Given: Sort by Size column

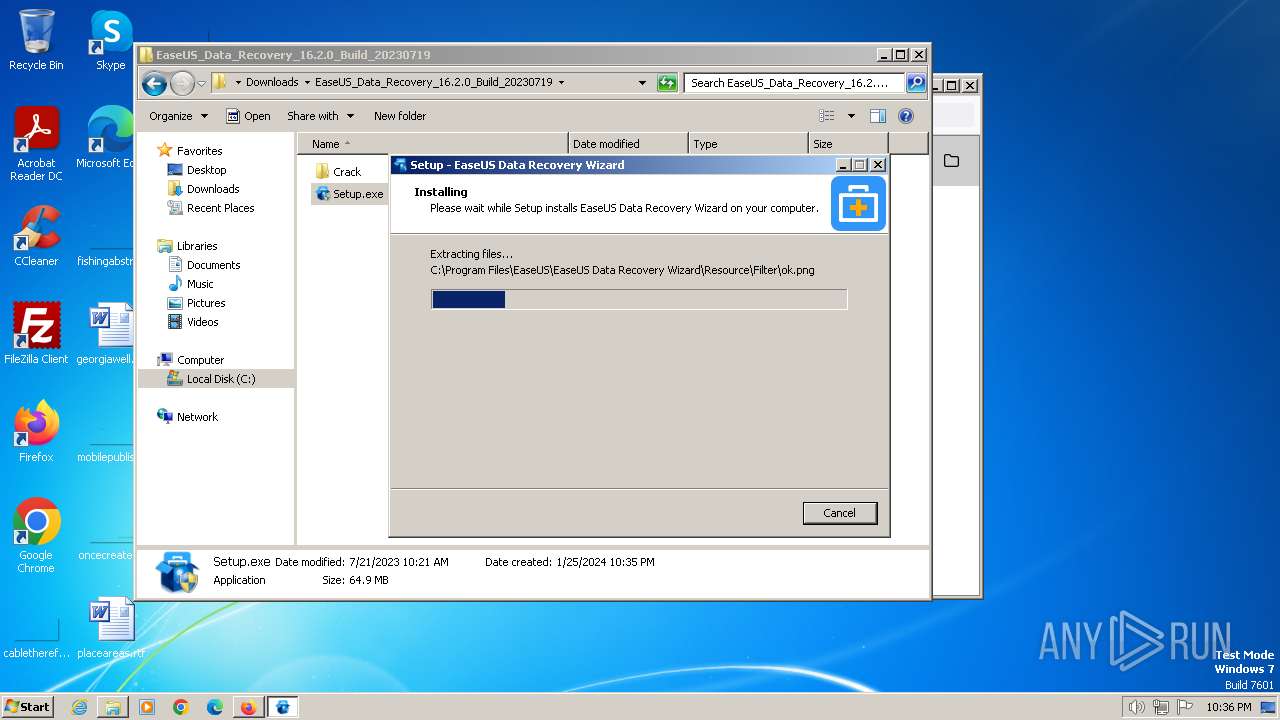Looking at the screenshot, I should coord(848,144).
